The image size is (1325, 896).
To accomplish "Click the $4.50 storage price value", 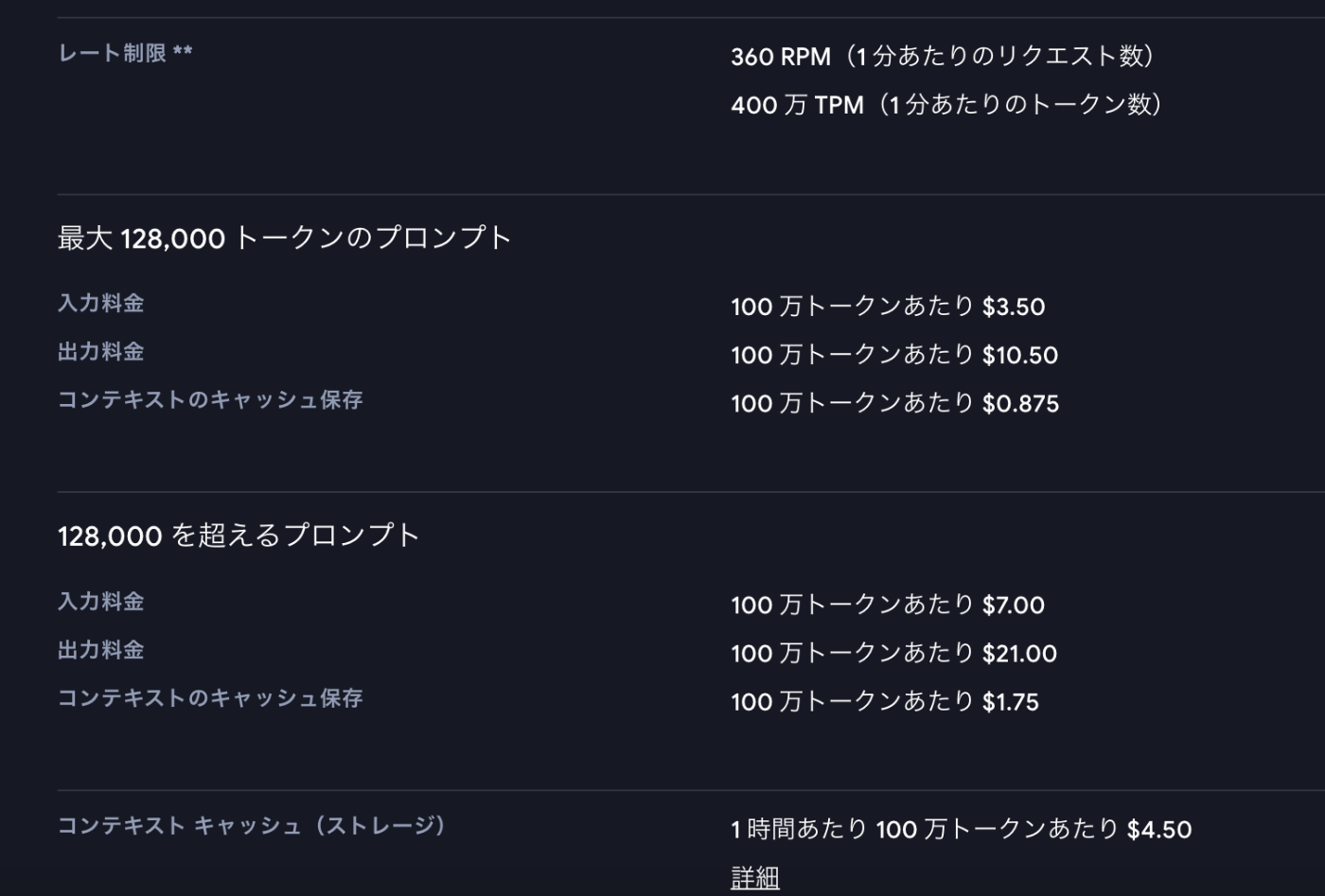I will click(x=1159, y=830).
